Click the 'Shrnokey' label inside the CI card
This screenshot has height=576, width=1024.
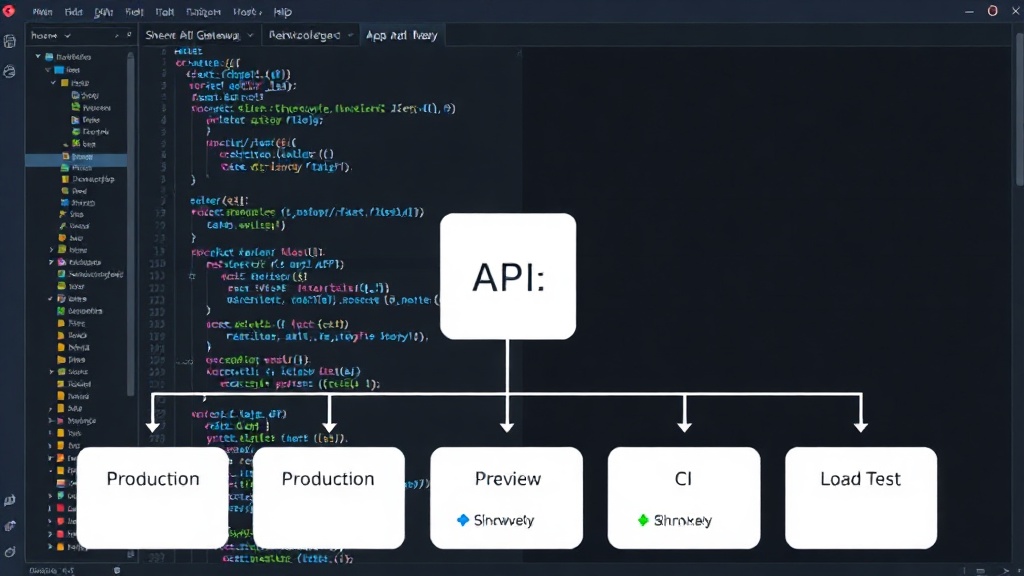click(x=682, y=520)
